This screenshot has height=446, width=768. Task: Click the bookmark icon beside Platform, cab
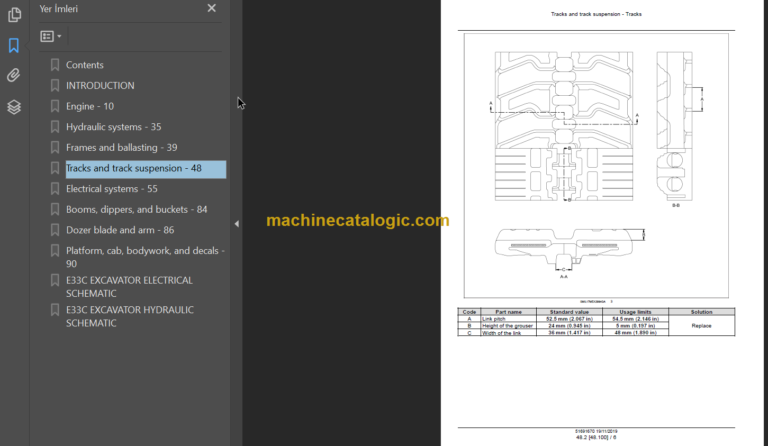(x=55, y=250)
